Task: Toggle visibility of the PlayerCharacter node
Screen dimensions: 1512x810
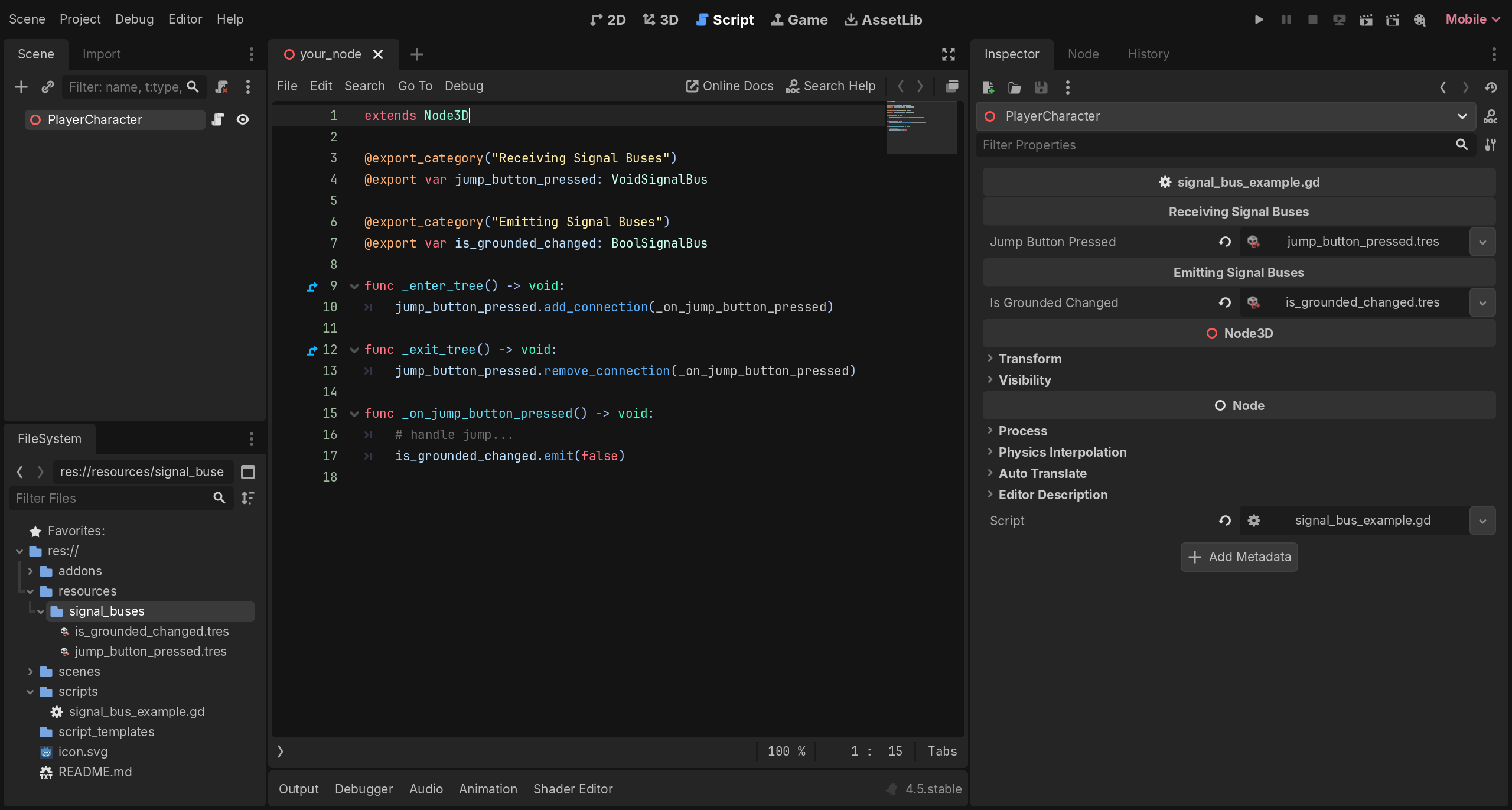Action: click(243, 119)
